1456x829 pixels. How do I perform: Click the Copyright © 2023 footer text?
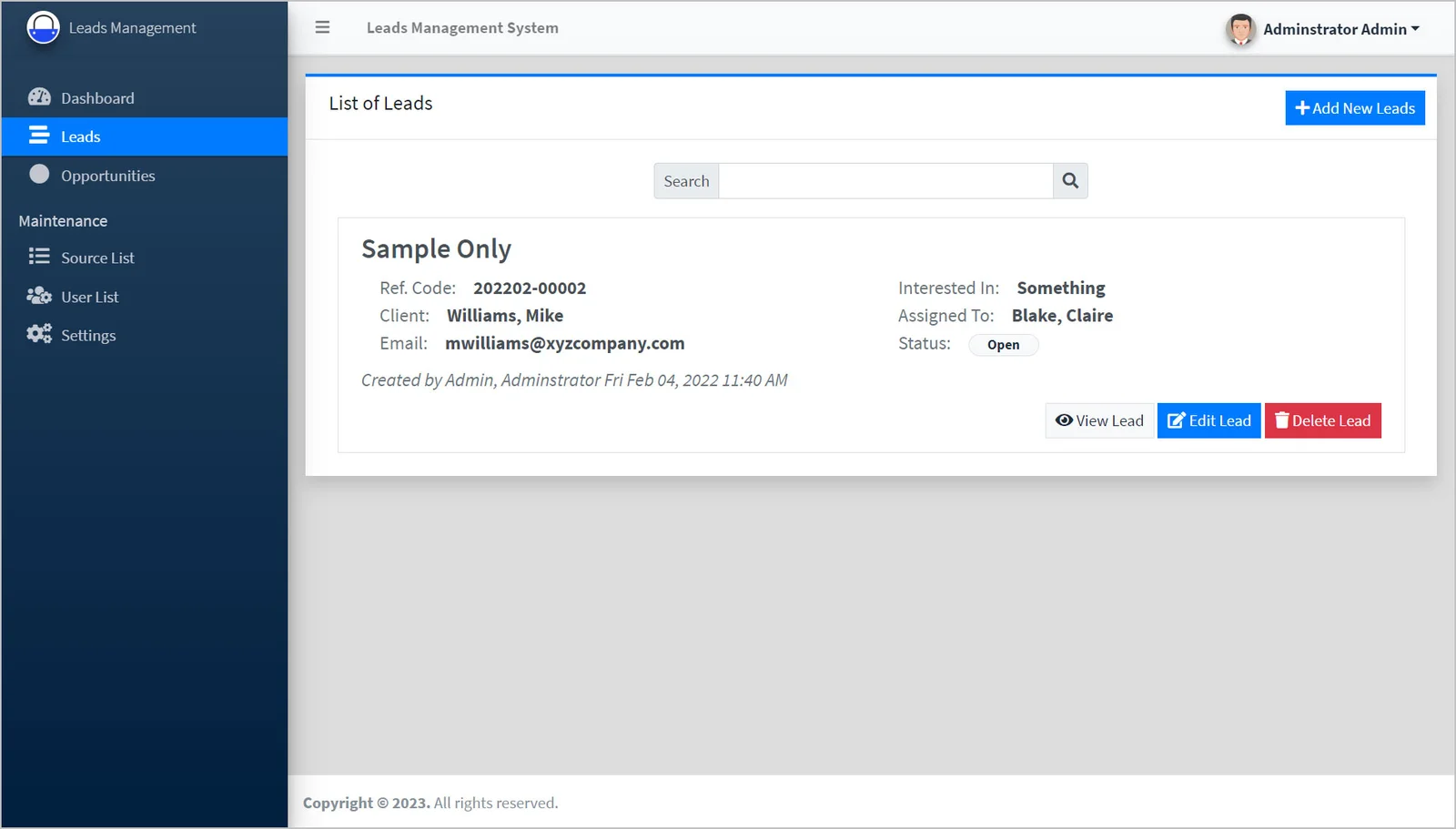point(366,803)
